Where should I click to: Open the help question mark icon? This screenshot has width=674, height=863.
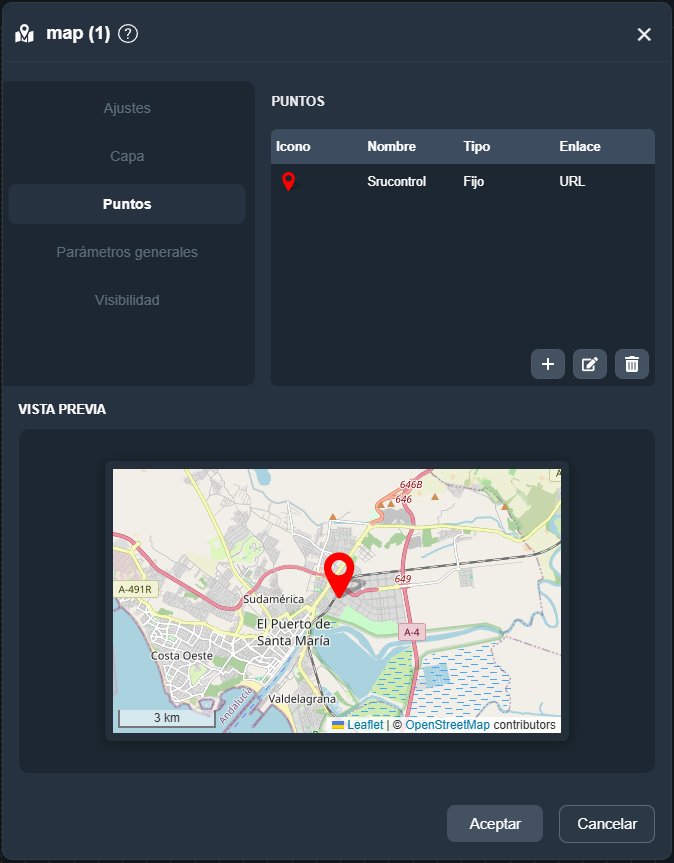point(128,34)
